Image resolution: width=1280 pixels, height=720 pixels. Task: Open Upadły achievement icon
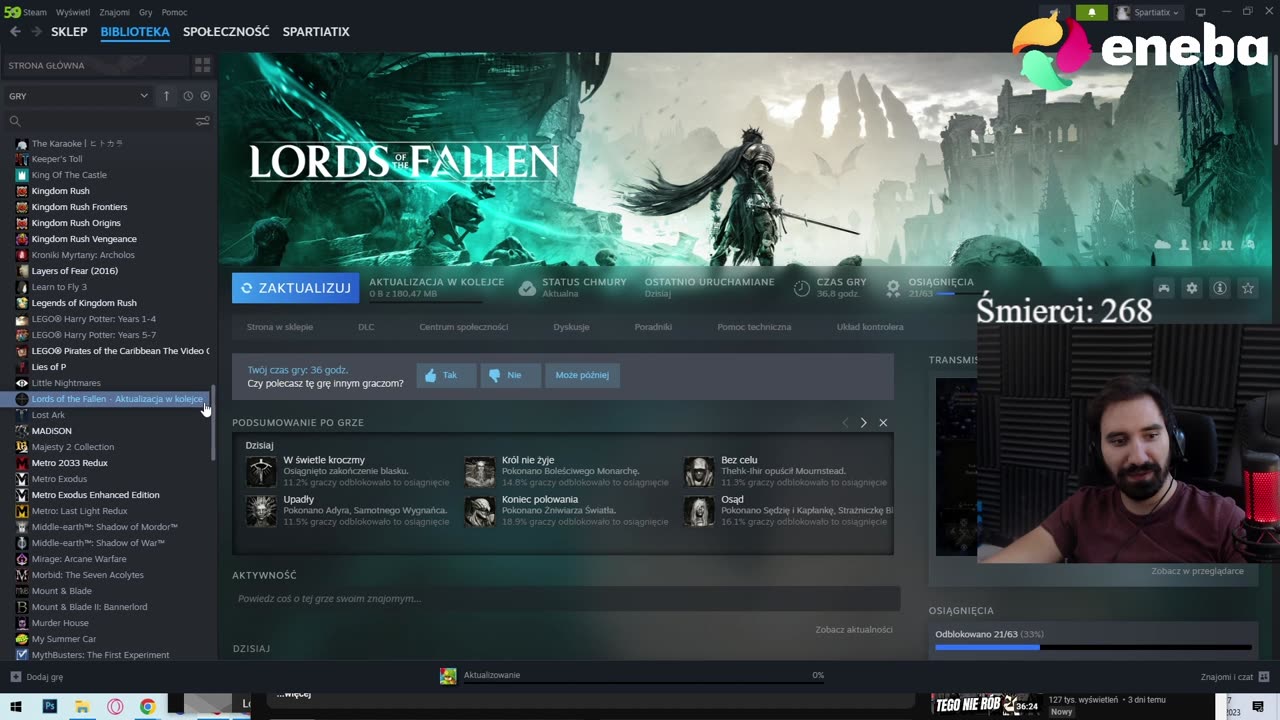coord(261,511)
